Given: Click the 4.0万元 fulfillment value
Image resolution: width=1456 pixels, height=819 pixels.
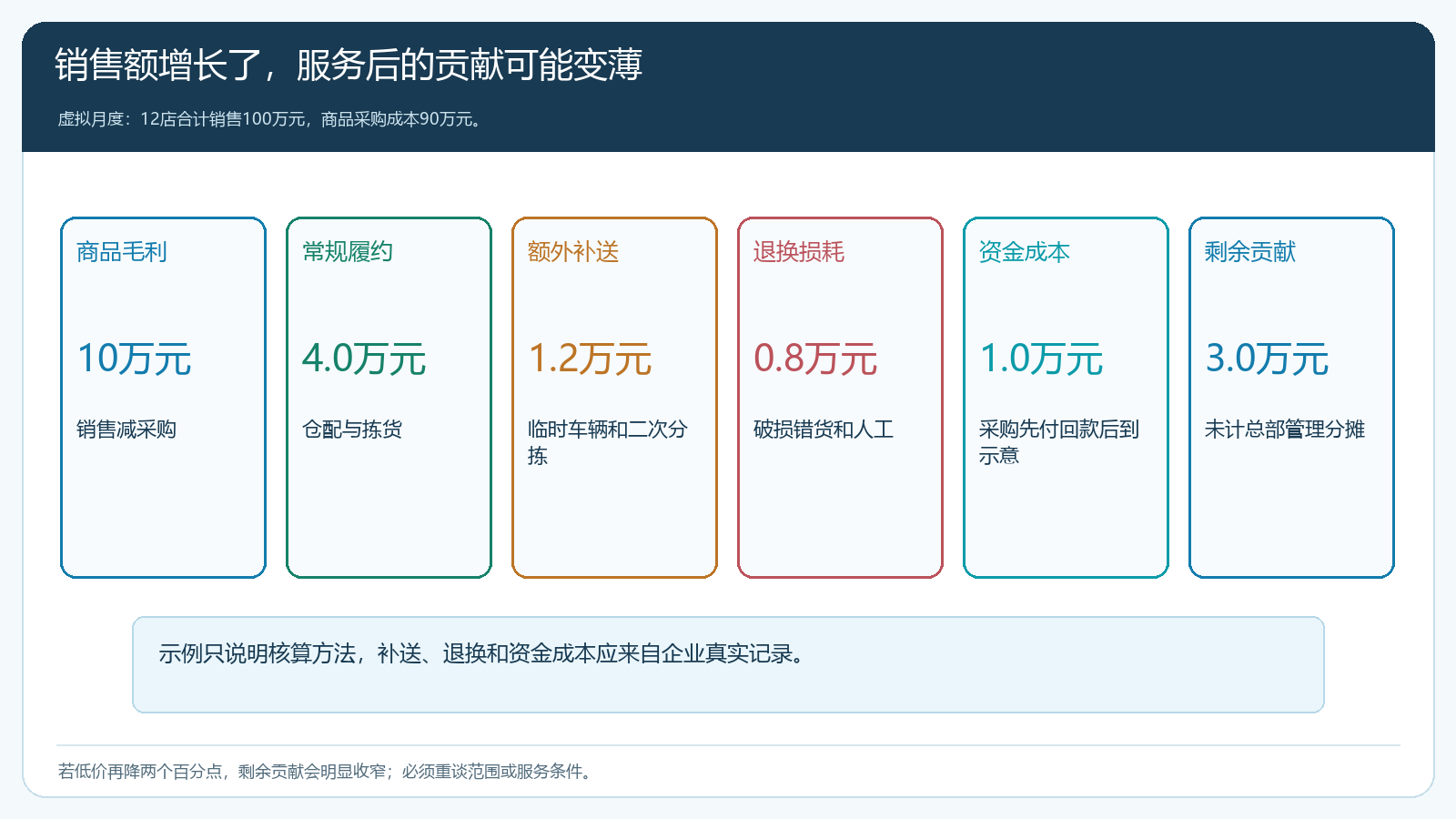Looking at the screenshot, I should point(364,359).
